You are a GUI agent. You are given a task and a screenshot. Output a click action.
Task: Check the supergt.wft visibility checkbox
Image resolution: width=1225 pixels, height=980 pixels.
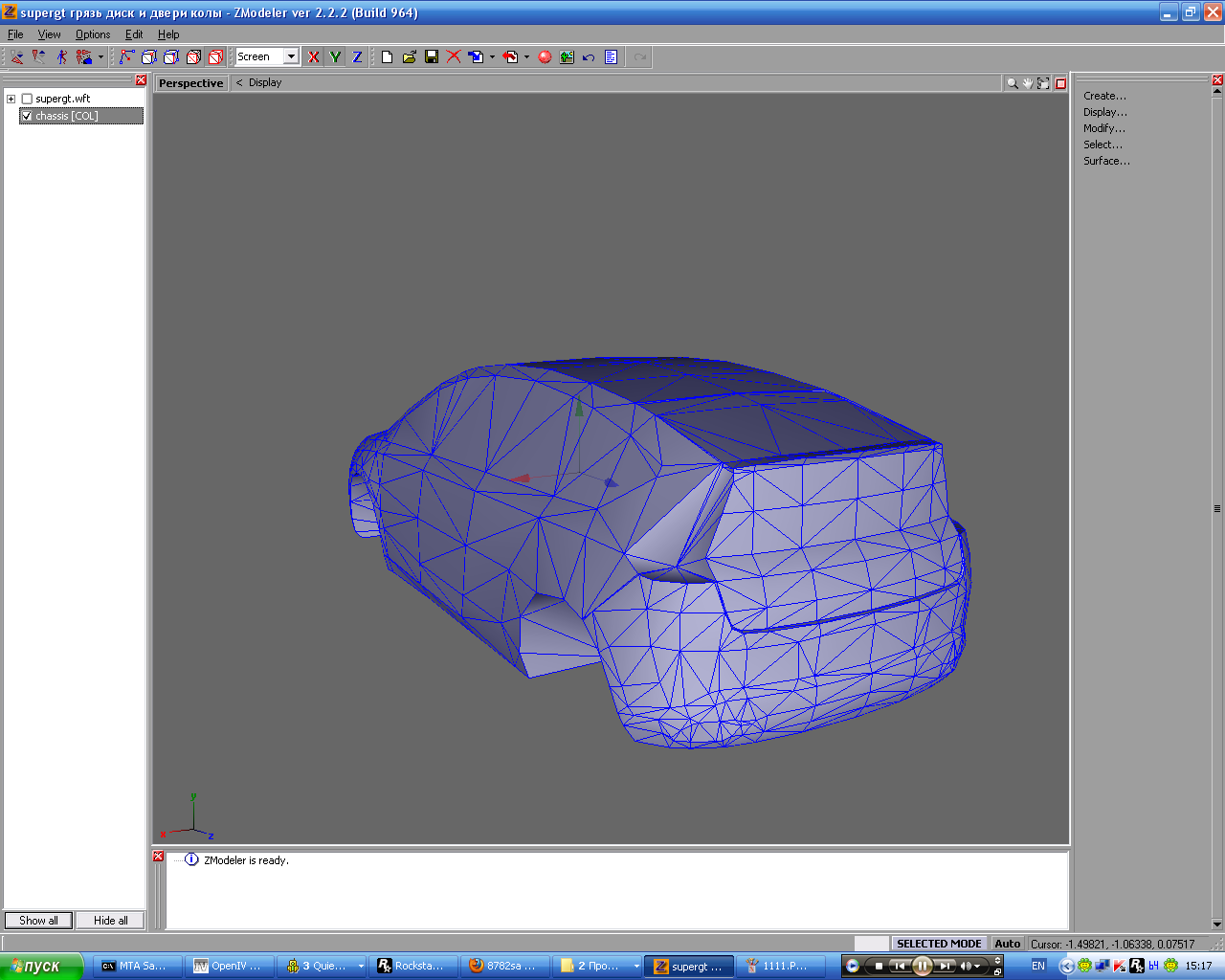[x=27, y=99]
